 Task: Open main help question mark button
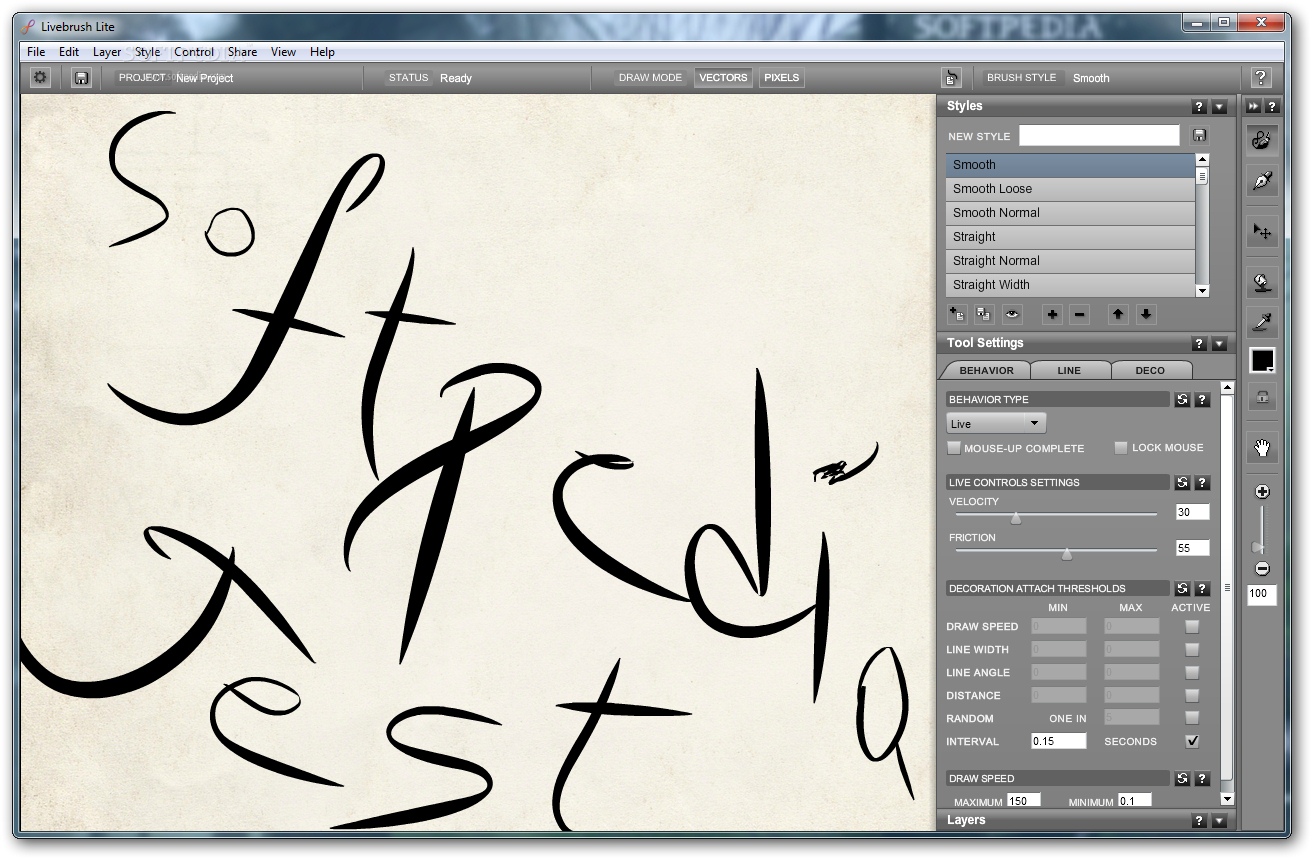click(1260, 77)
